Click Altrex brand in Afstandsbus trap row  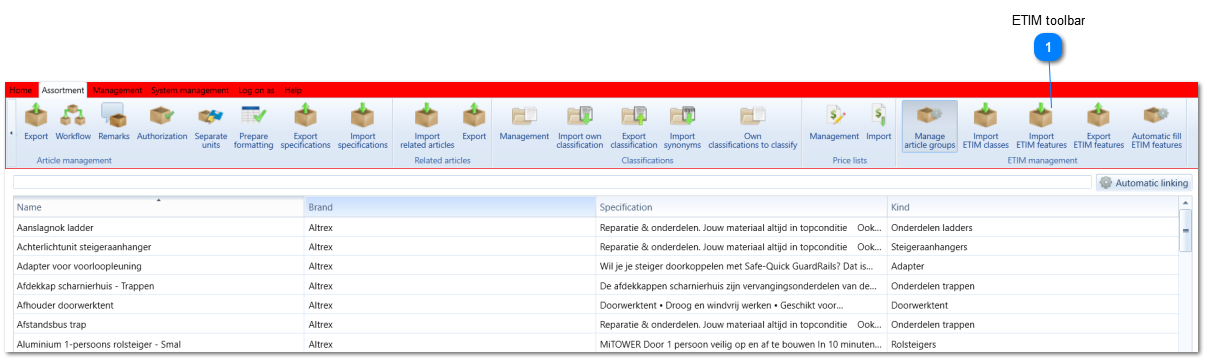(x=450, y=325)
